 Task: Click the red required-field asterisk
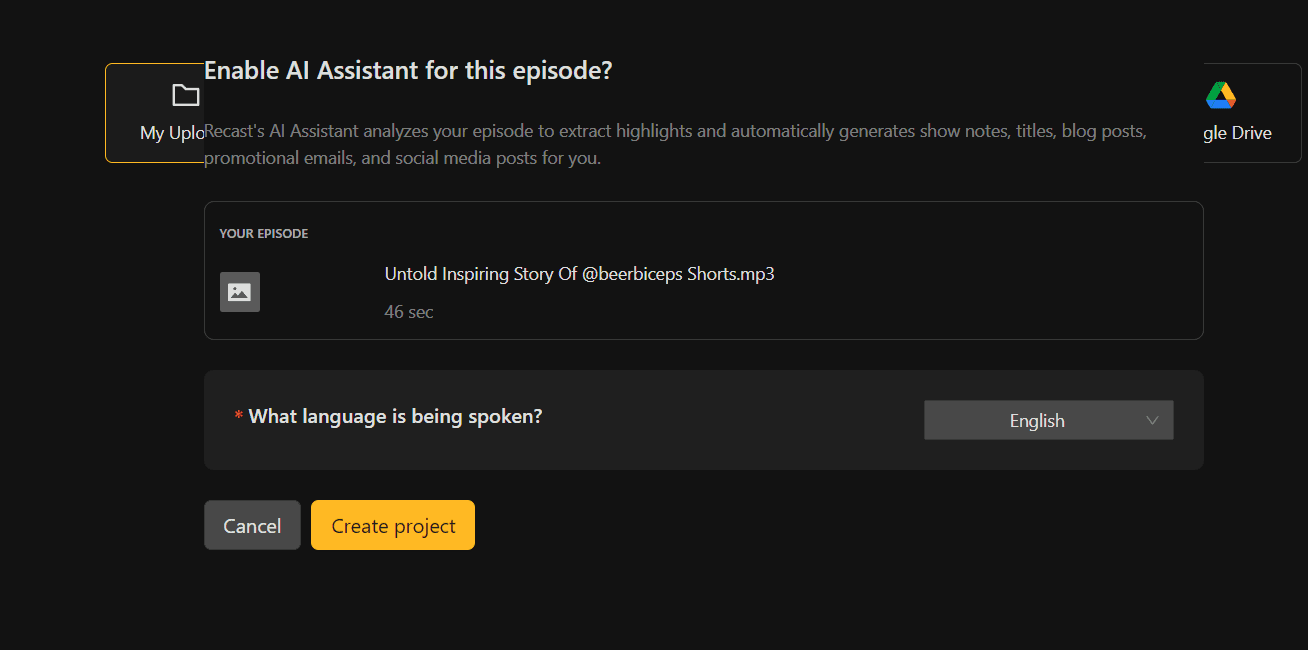pyautogui.click(x=238, y=417)
